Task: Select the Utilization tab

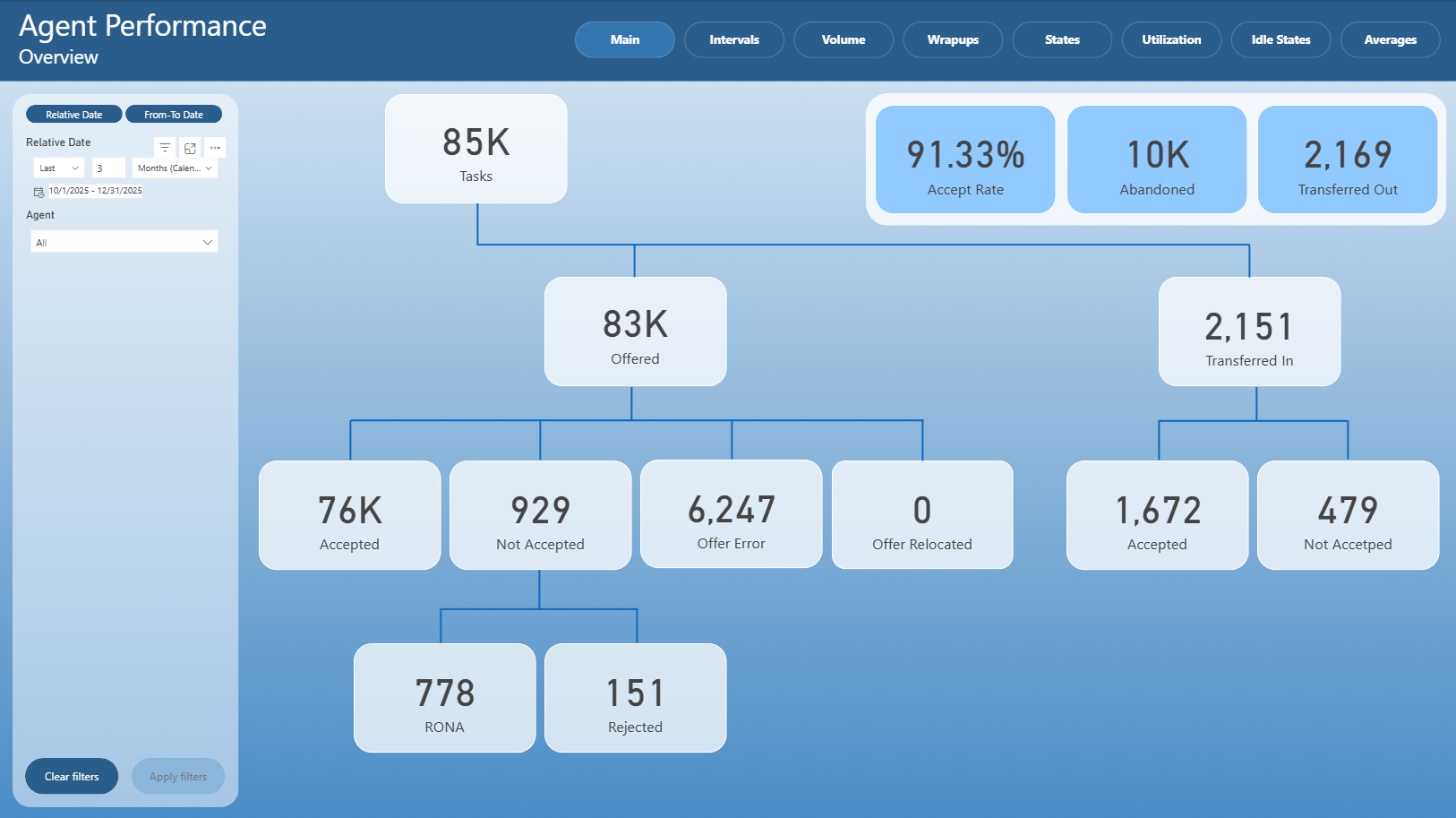Action: click(x=1171, y=39)
